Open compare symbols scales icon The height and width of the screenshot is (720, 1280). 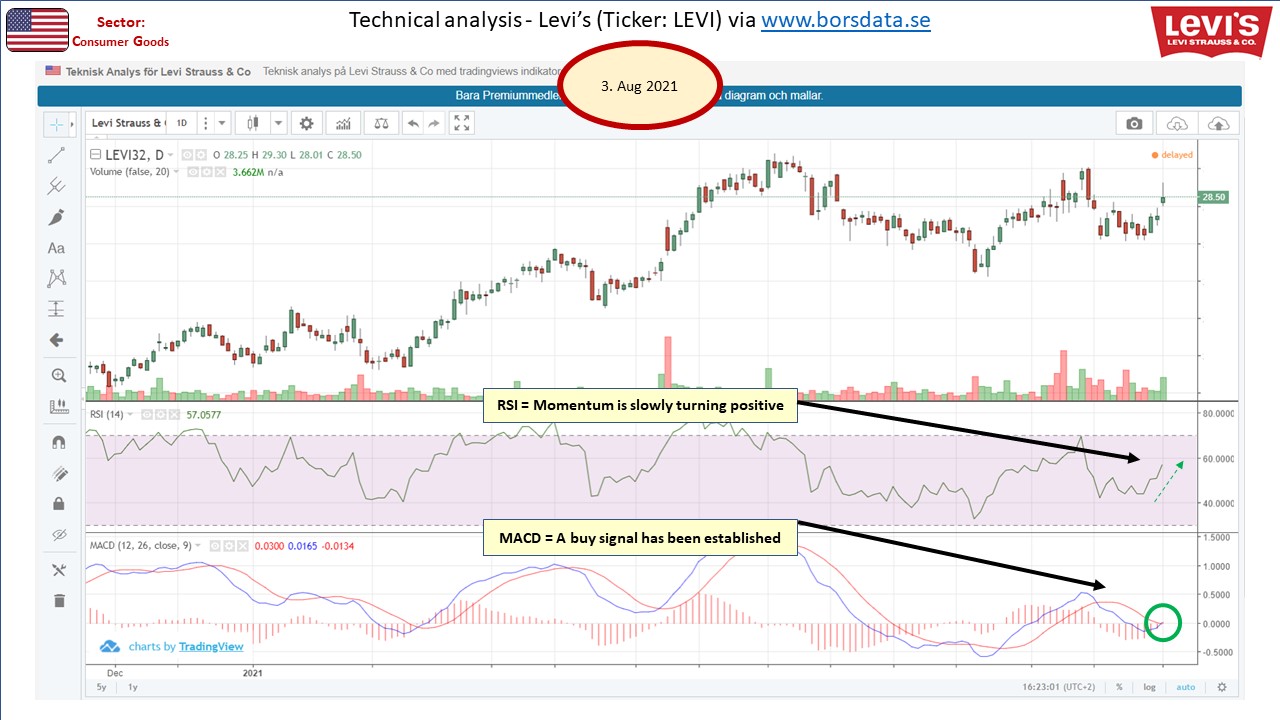381,123
